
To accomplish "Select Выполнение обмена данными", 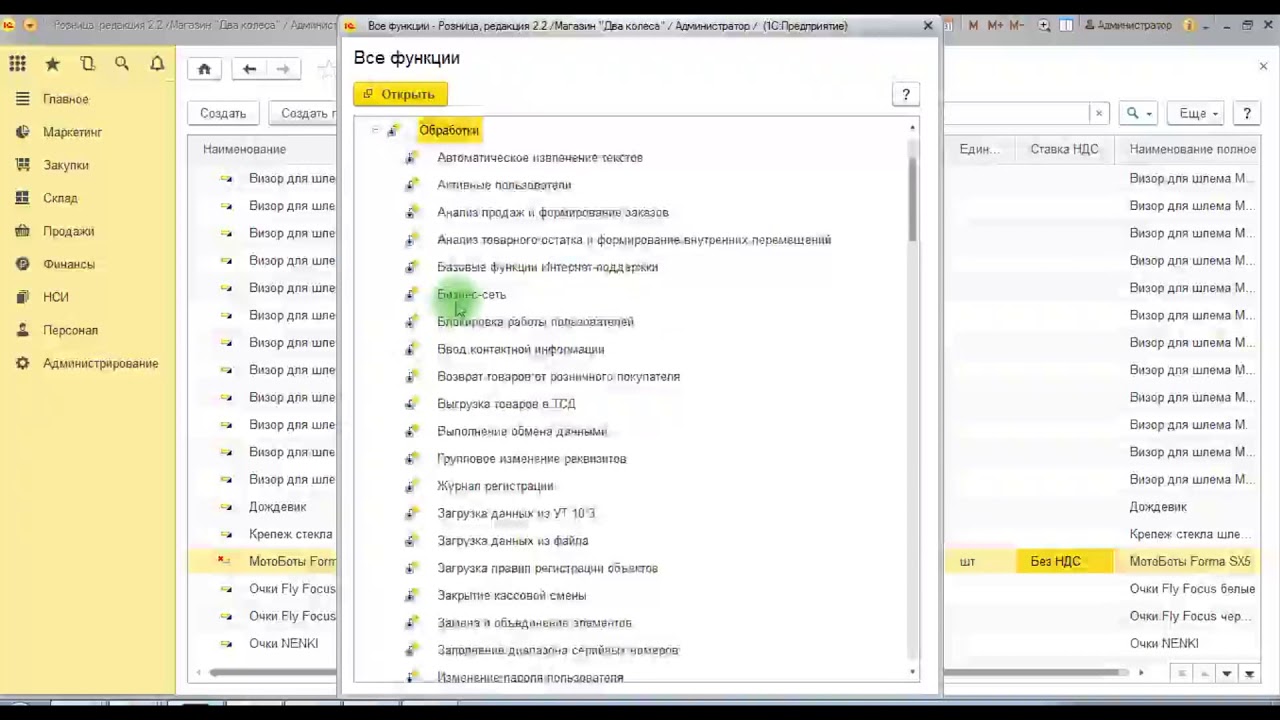I will pyautogui.click(x=521, y=431).
